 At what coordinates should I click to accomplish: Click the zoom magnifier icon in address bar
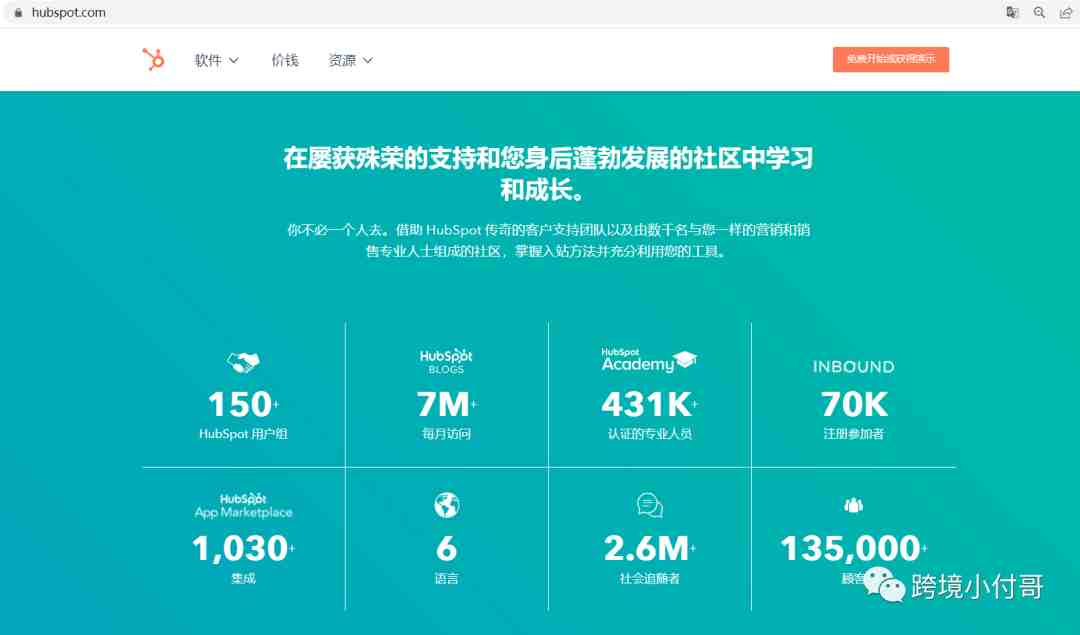tap(1039, 12)
